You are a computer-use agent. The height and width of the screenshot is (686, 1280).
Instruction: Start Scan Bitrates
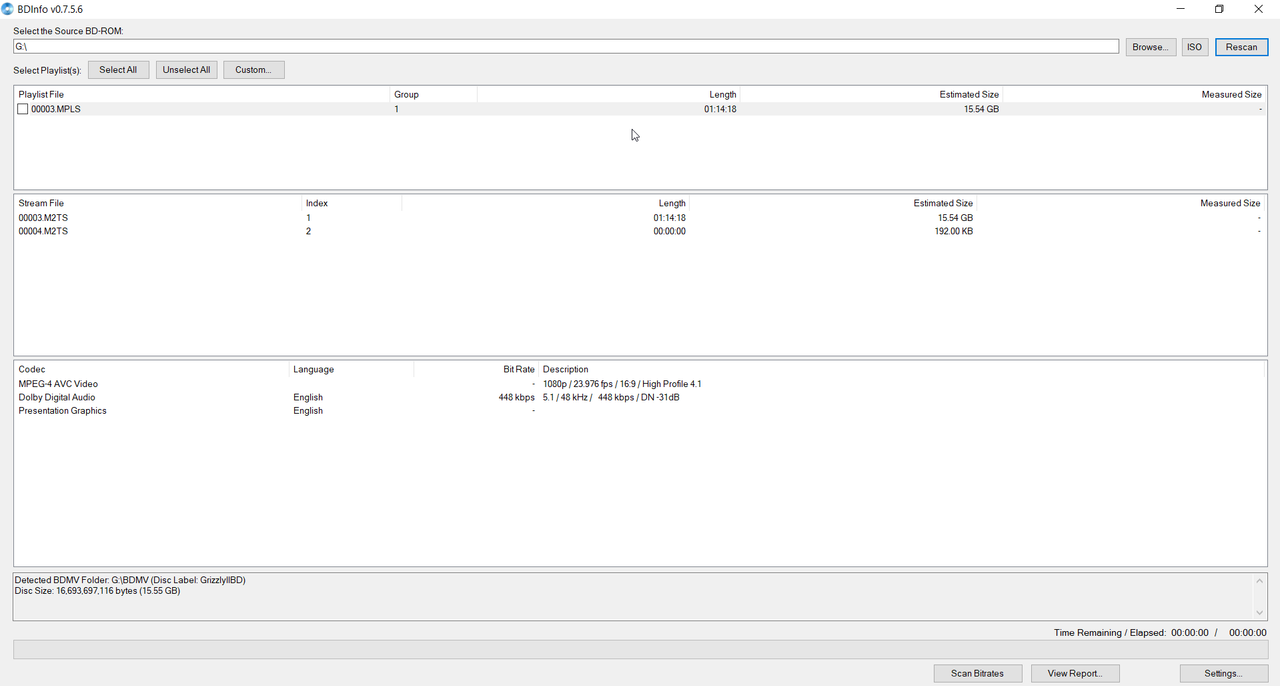click(977, 673)
